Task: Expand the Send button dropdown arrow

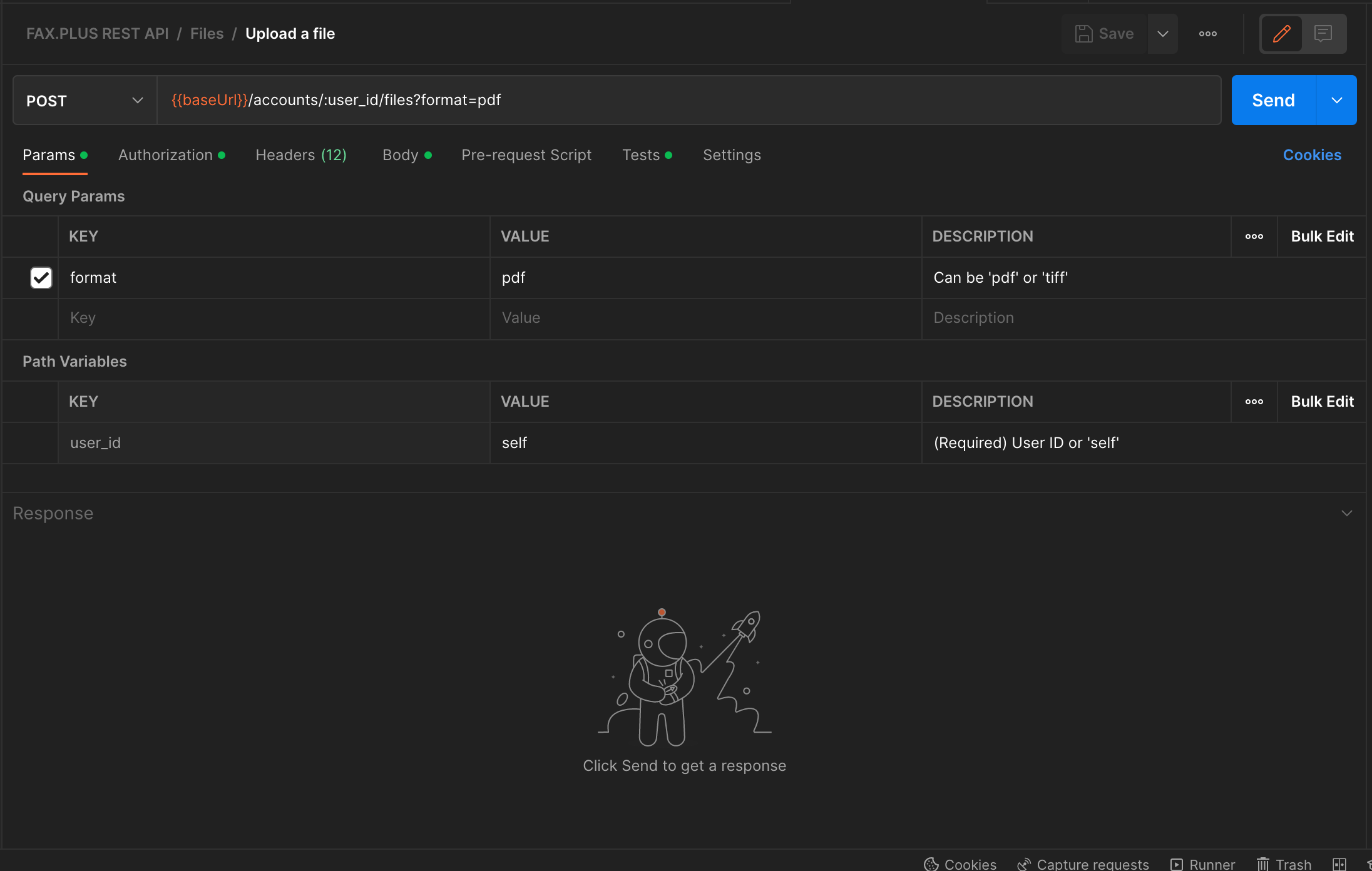Action: [x=1336, y=100]
